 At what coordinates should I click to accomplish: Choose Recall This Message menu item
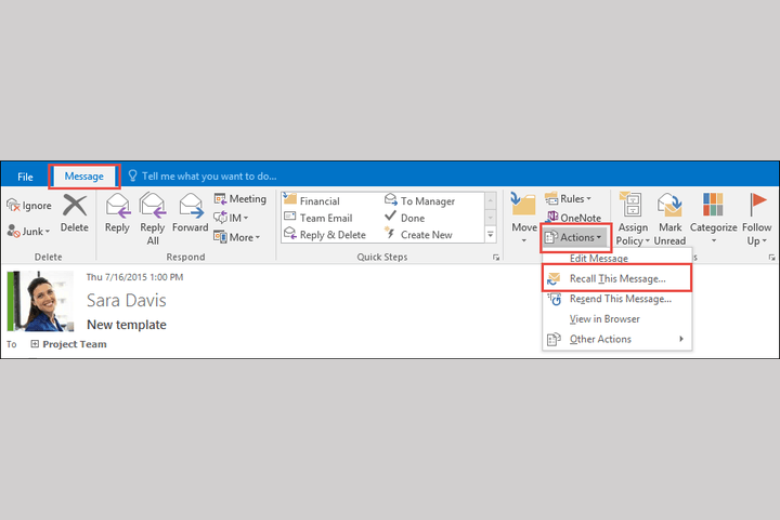click(x=617, y=278)
